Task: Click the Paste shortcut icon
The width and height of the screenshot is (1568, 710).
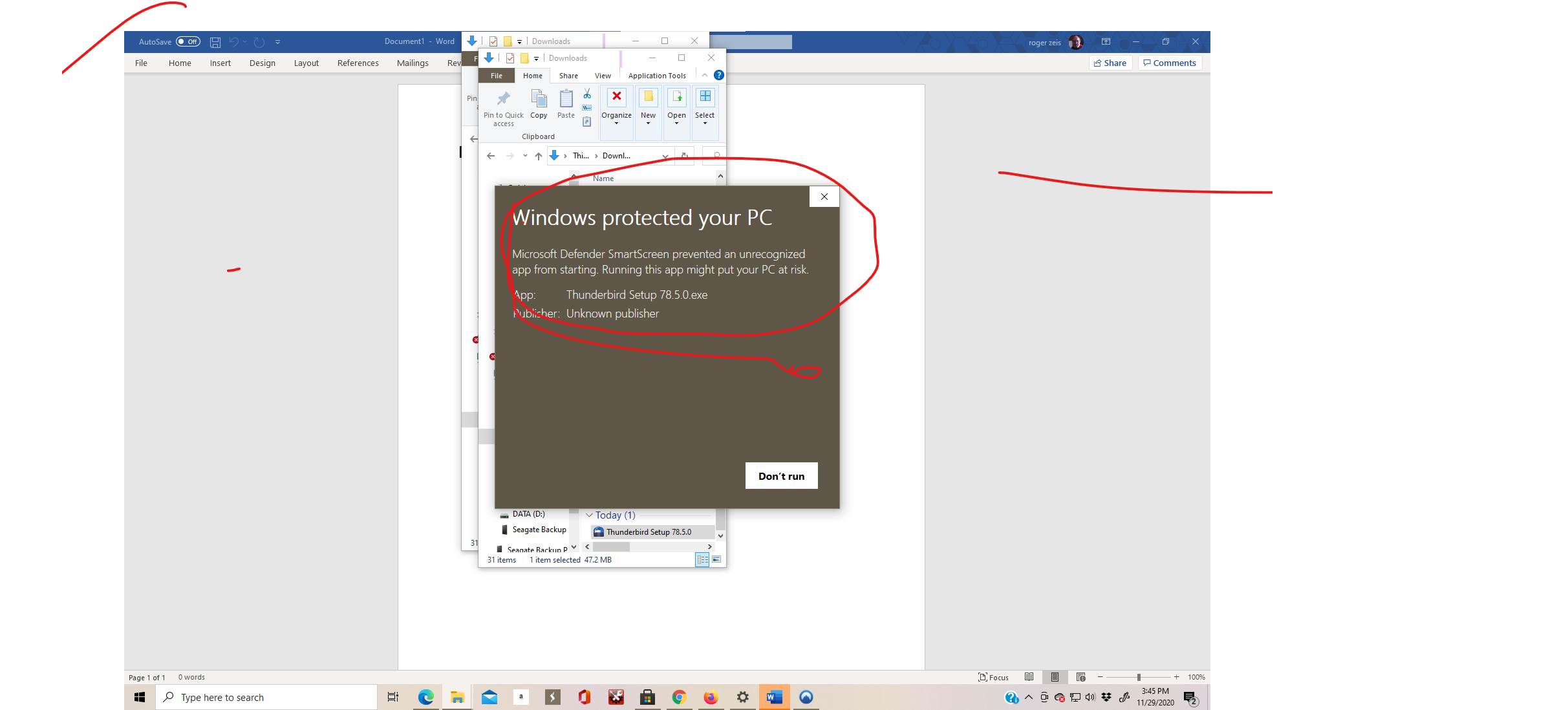Action: coord(587,122)
